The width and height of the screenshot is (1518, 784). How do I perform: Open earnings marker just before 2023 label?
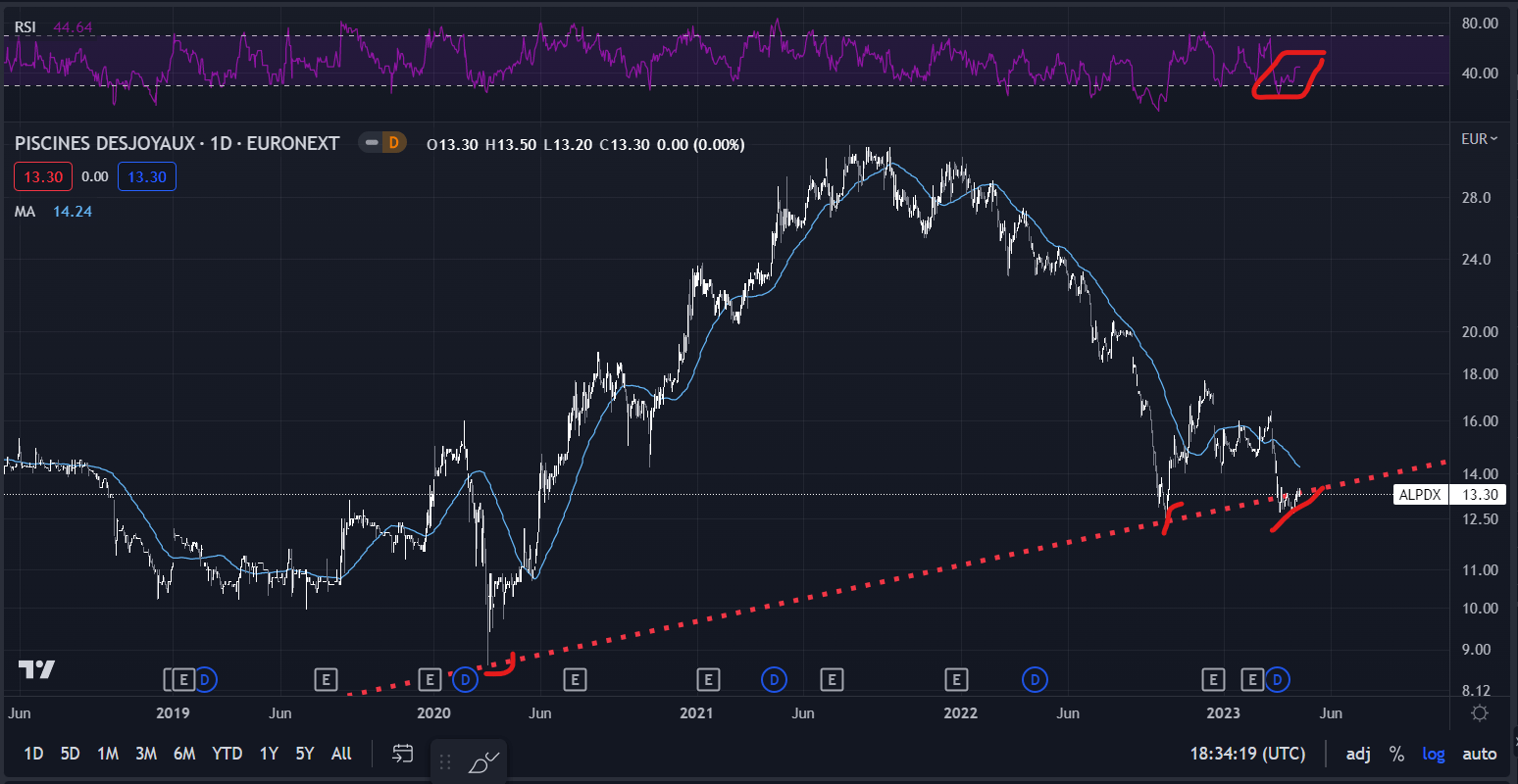pyautogui.click(x=1213, y=678)
